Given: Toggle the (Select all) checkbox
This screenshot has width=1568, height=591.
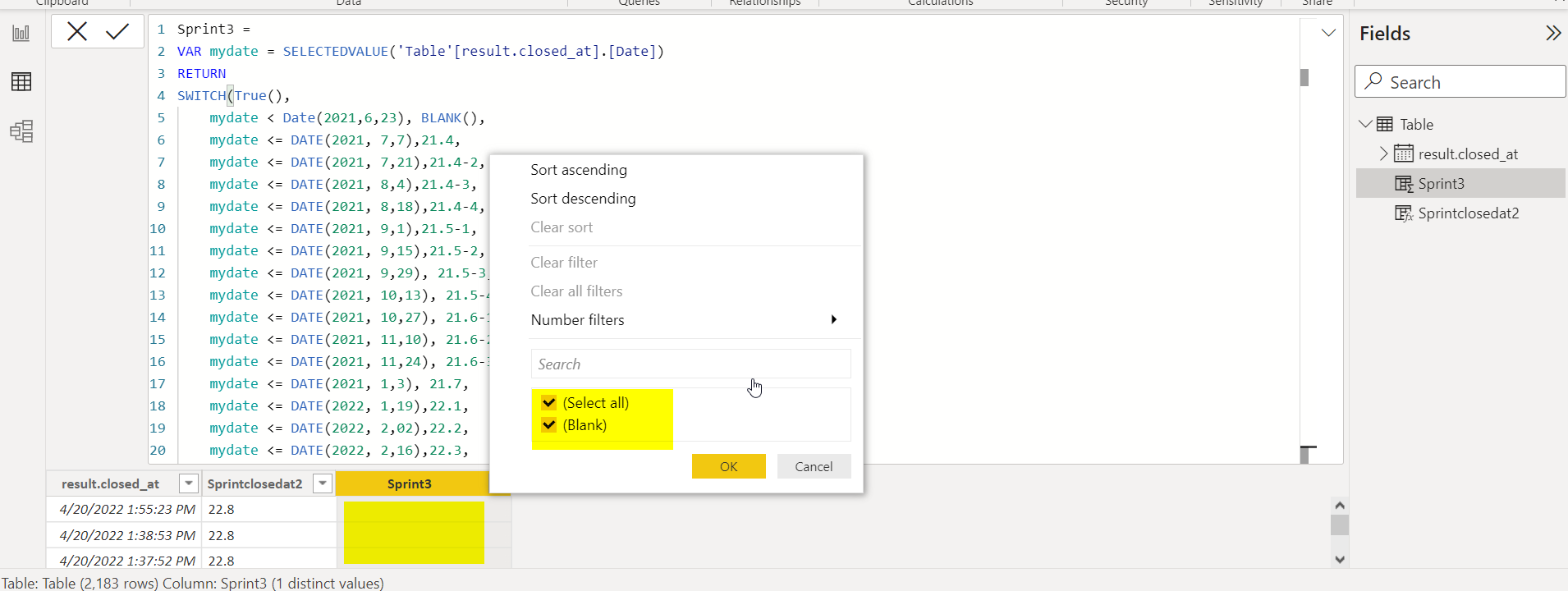Looking at the screenshot, I should (549, 402).
